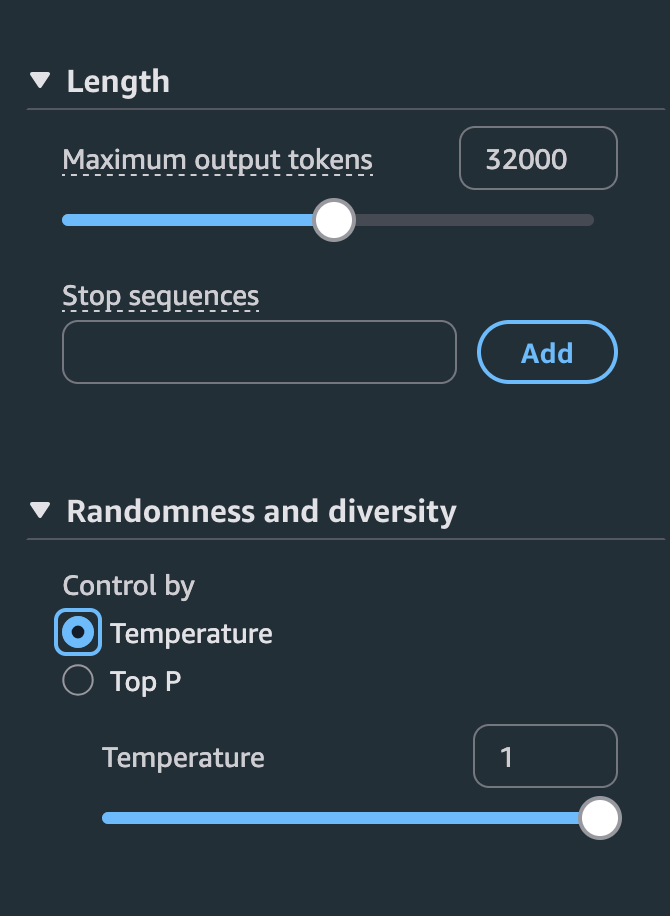
Task: Focus the Maximum output tokens value field
Action: [x=538, y=159]
